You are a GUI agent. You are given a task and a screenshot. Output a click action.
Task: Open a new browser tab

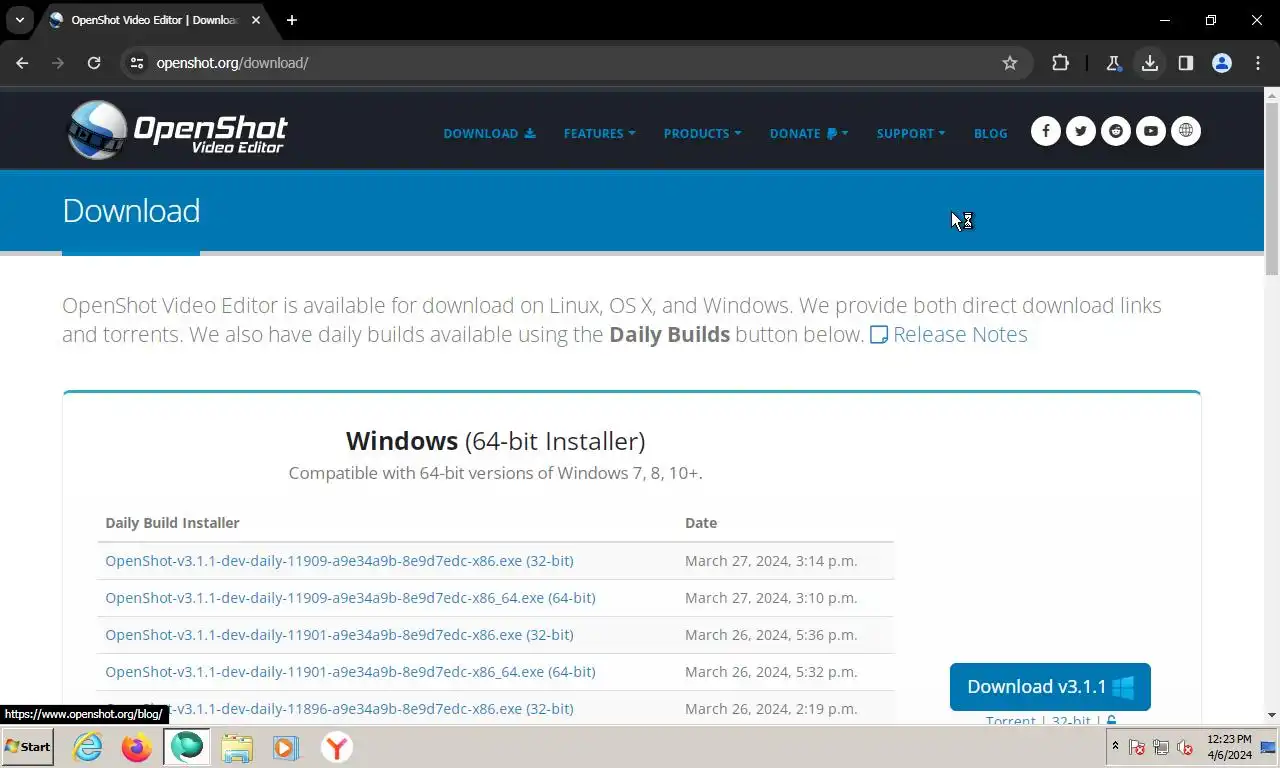point(292,20)
